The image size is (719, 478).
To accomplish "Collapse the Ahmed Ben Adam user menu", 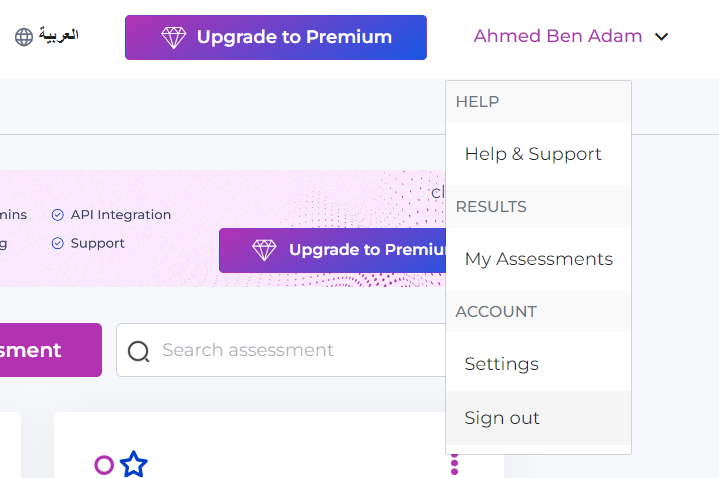I will (570, 36).
